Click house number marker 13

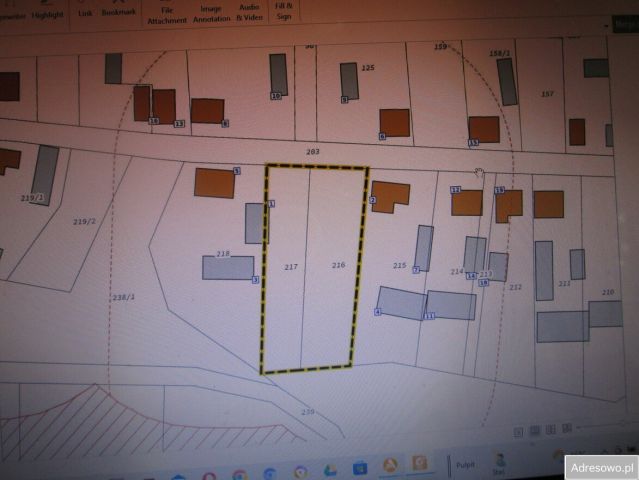point(179,123)
